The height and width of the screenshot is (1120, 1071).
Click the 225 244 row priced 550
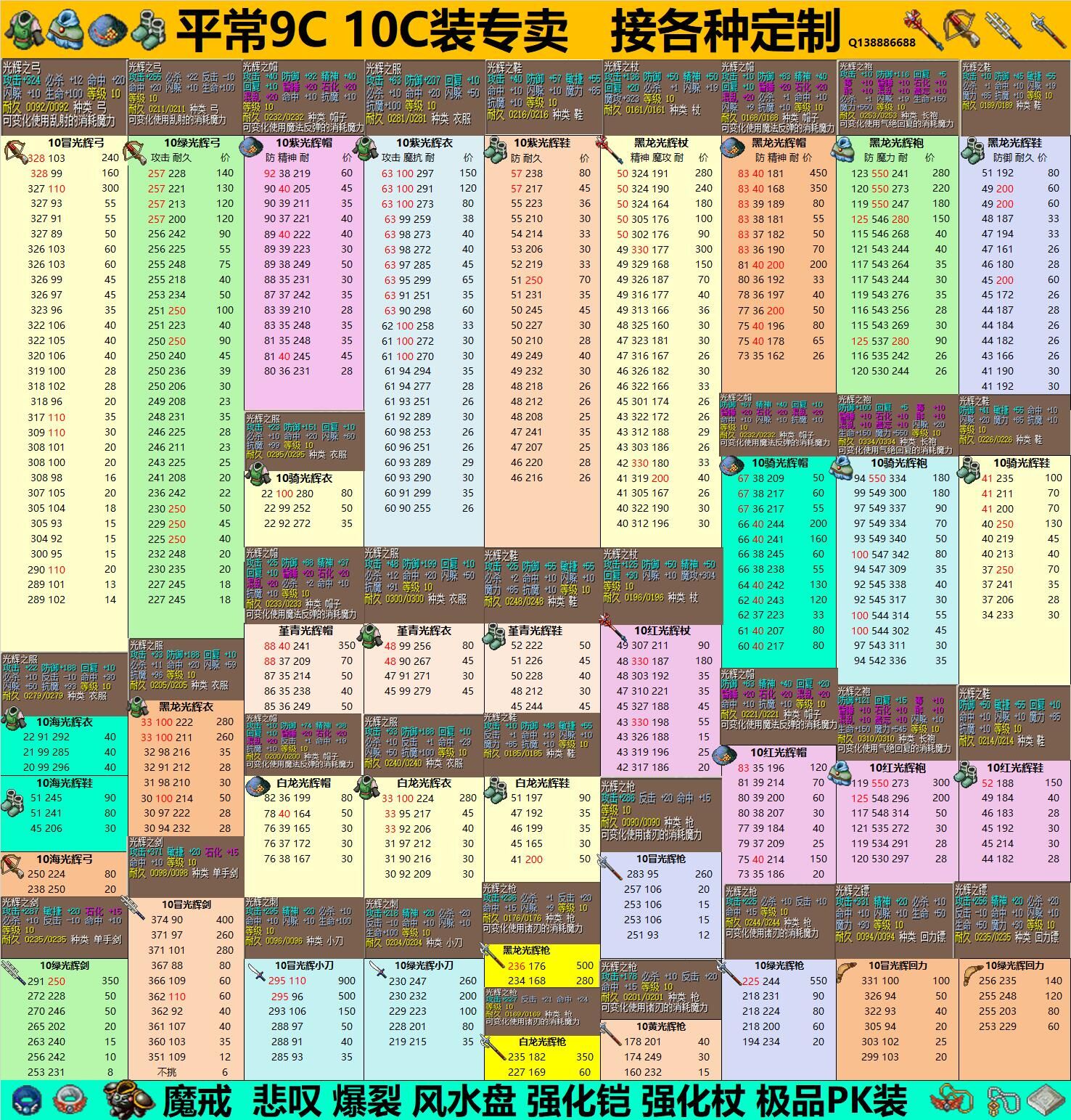tap(779, 981)
